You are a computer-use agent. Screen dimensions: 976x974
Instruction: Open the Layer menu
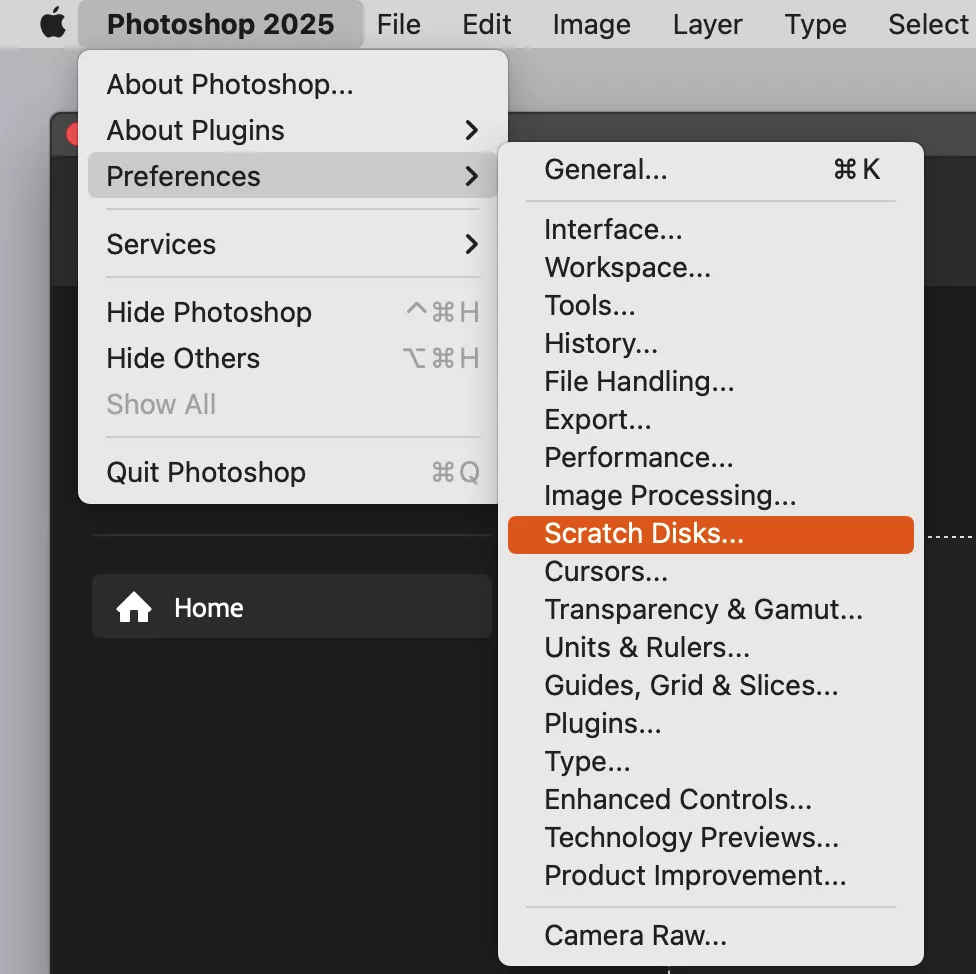point(707,24)
